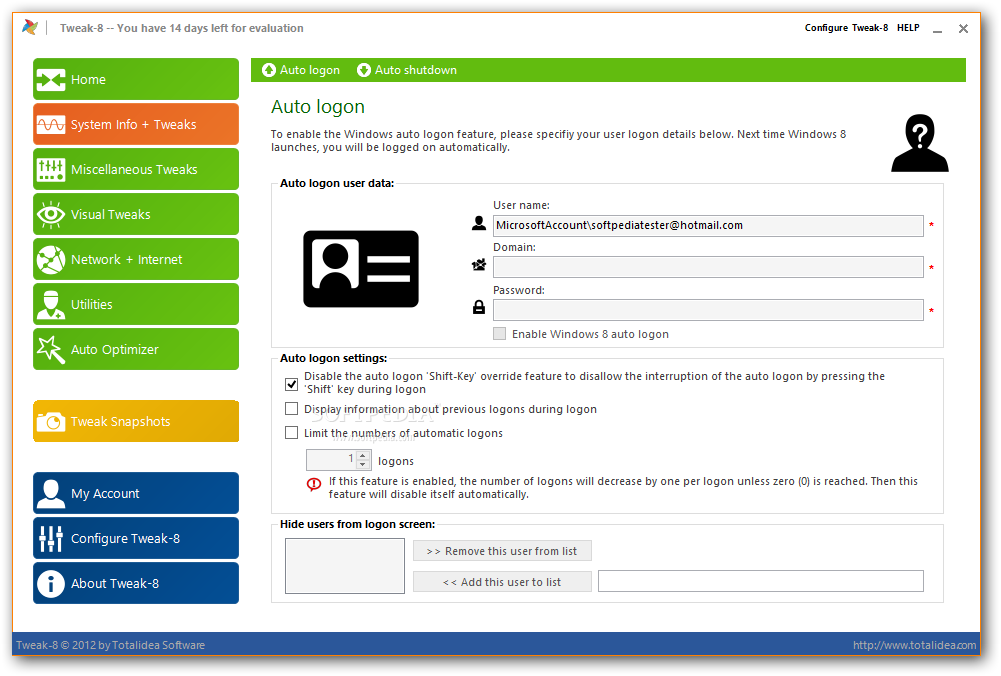Screen dimensions: 1001x676
Task: Enable Windows 8 auto logon checkbox
Action: 499,334
